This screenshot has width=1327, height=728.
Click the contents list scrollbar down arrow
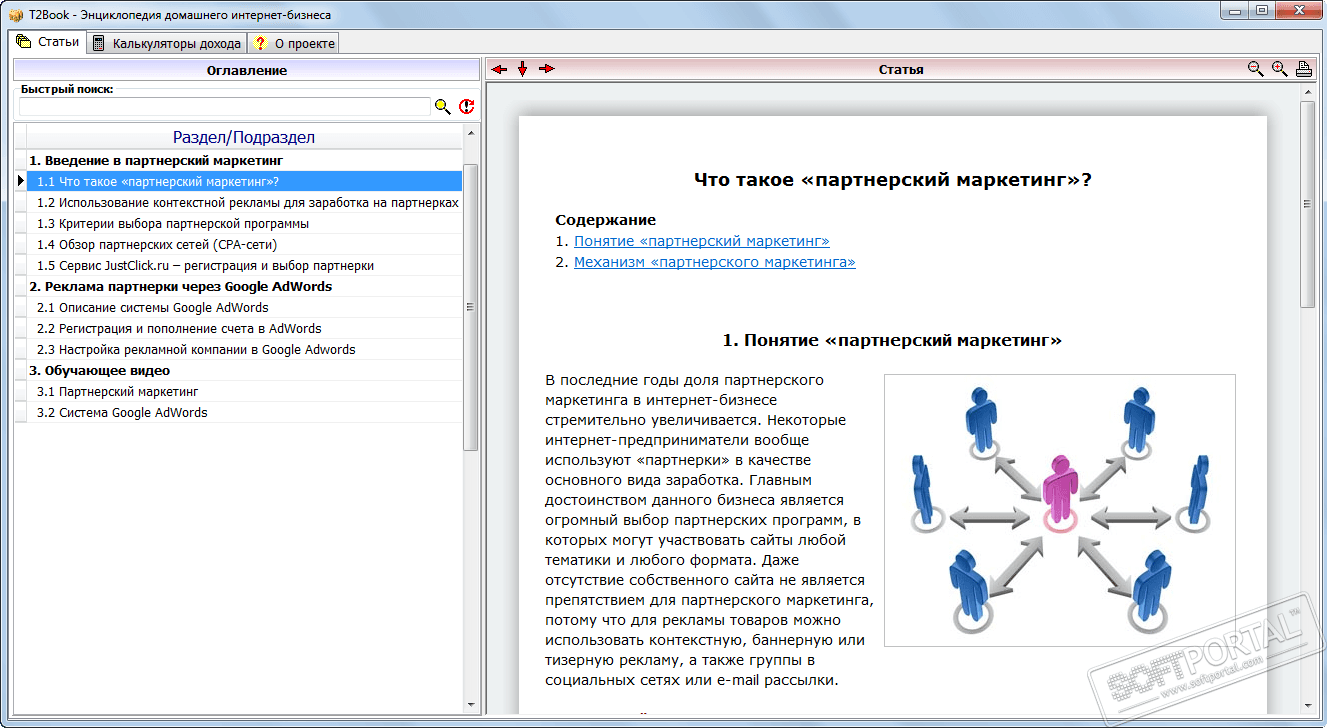pos(471,706)
